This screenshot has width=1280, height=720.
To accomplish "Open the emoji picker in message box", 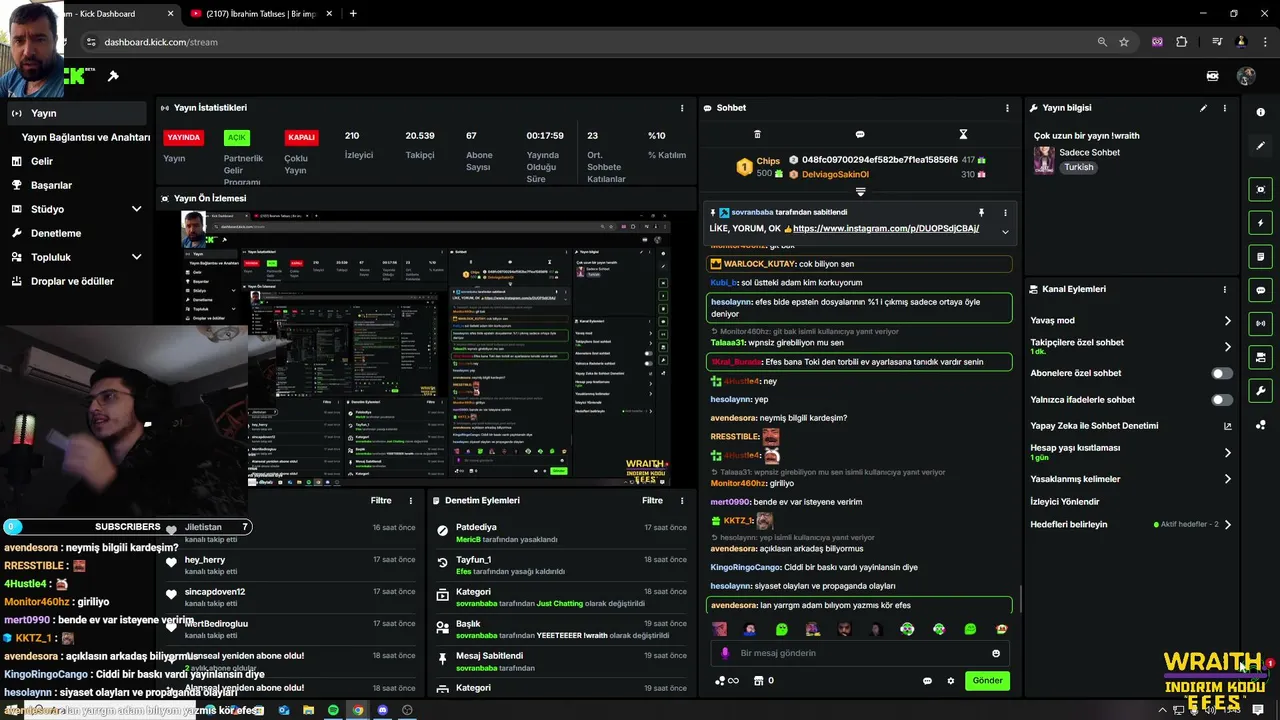I will [x=996, y=653].
